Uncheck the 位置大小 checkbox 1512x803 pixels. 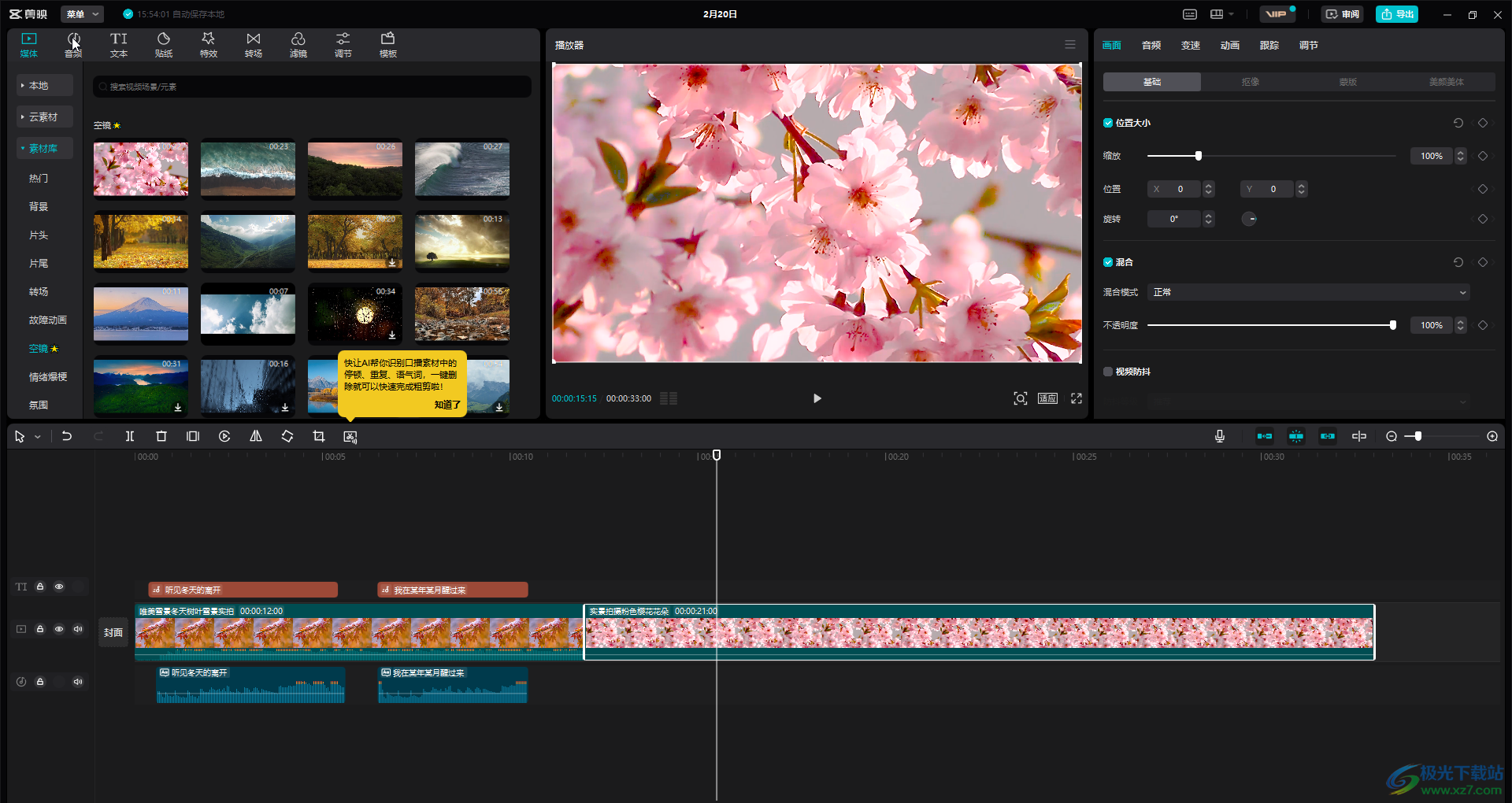(x=1108, y=123)
